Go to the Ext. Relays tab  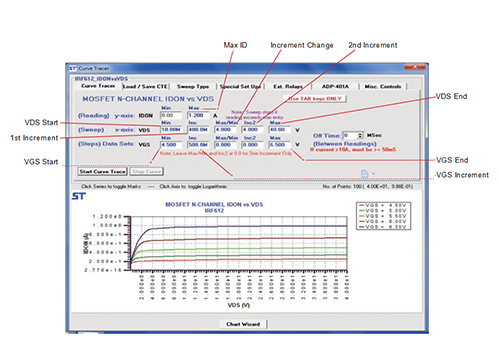click(288, 87)
